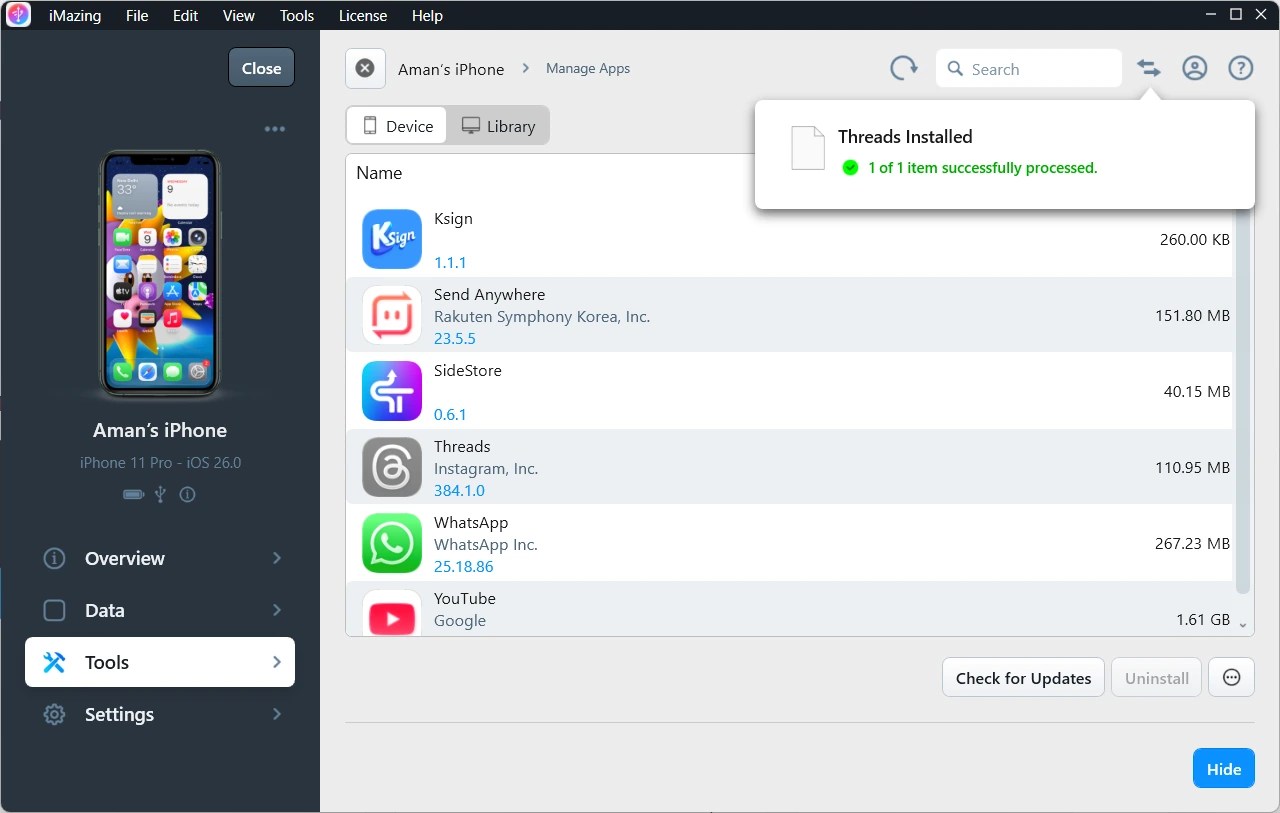The image size is (1280, 813).
Task: Click the Tools wrench icon in sidebar
Action: 54,662
